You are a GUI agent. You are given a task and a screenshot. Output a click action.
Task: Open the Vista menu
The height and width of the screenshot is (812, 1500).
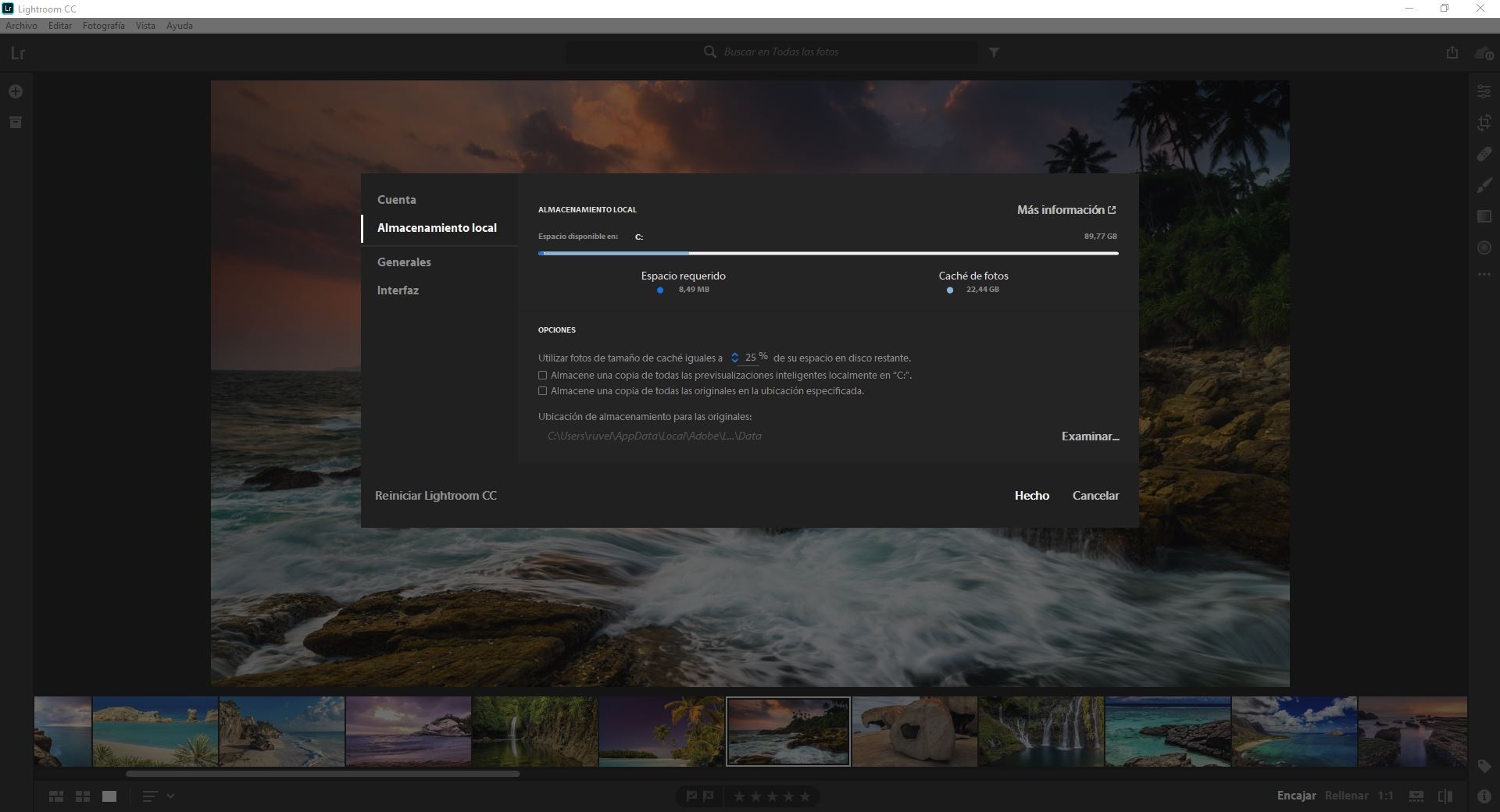coord(145,26)
